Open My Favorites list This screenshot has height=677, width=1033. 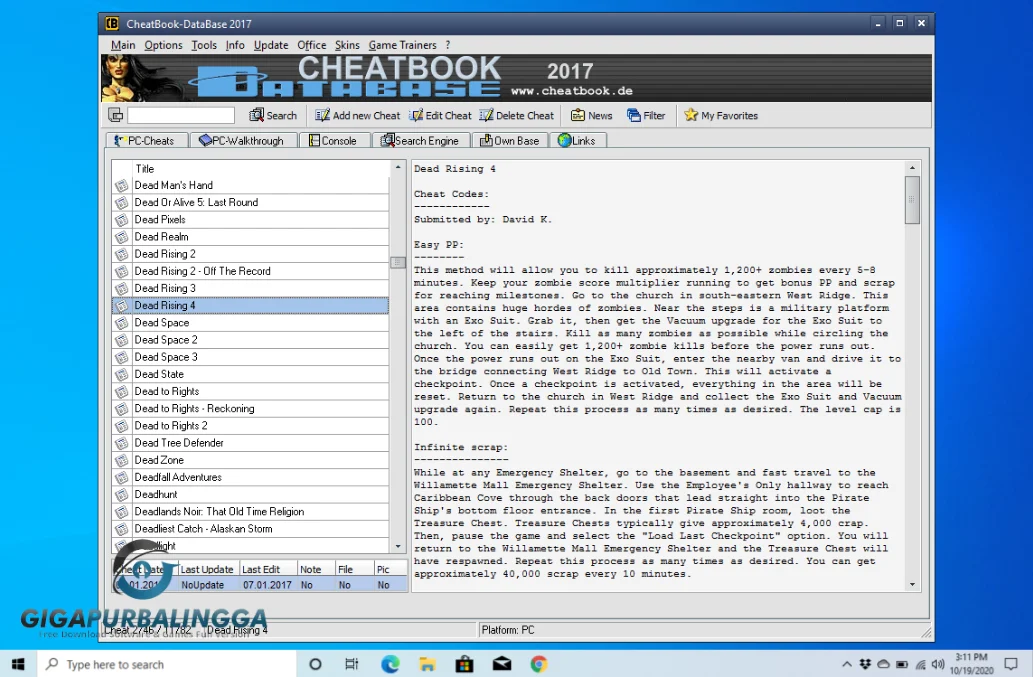[x=721, y=115]
